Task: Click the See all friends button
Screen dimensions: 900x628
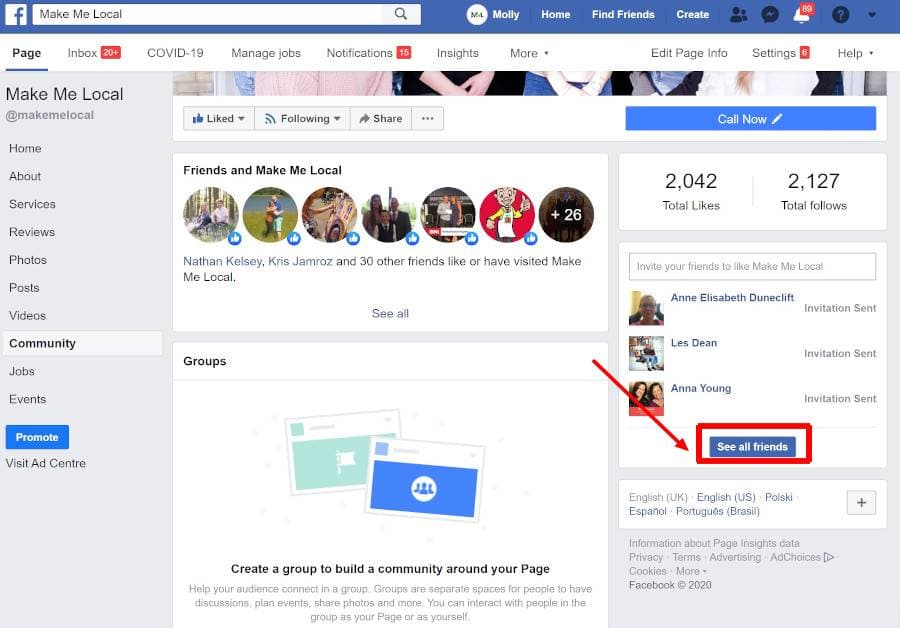Action: click(x=752, y=446)
